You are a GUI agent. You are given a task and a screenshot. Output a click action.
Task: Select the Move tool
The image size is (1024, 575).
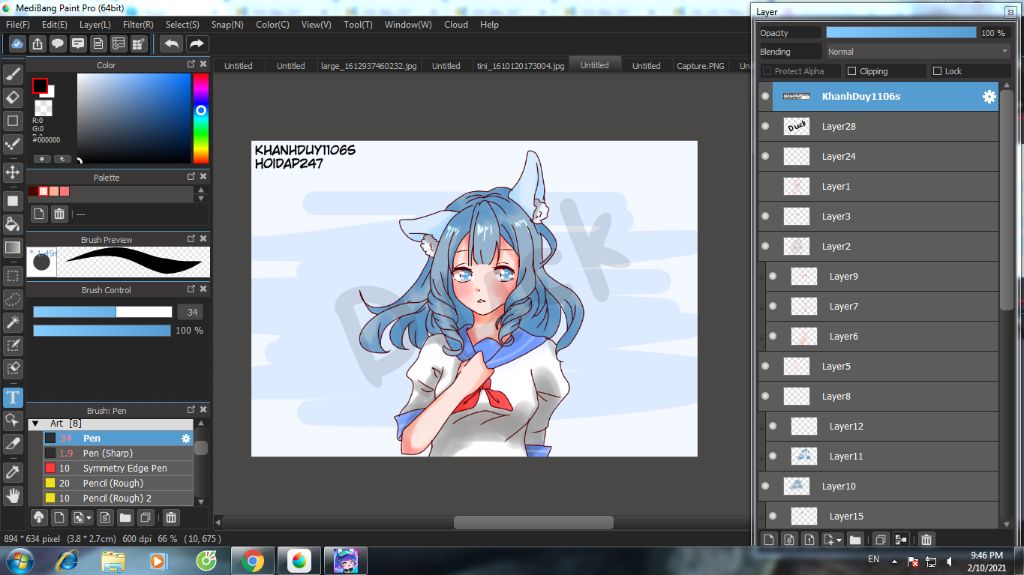[12, 172]
